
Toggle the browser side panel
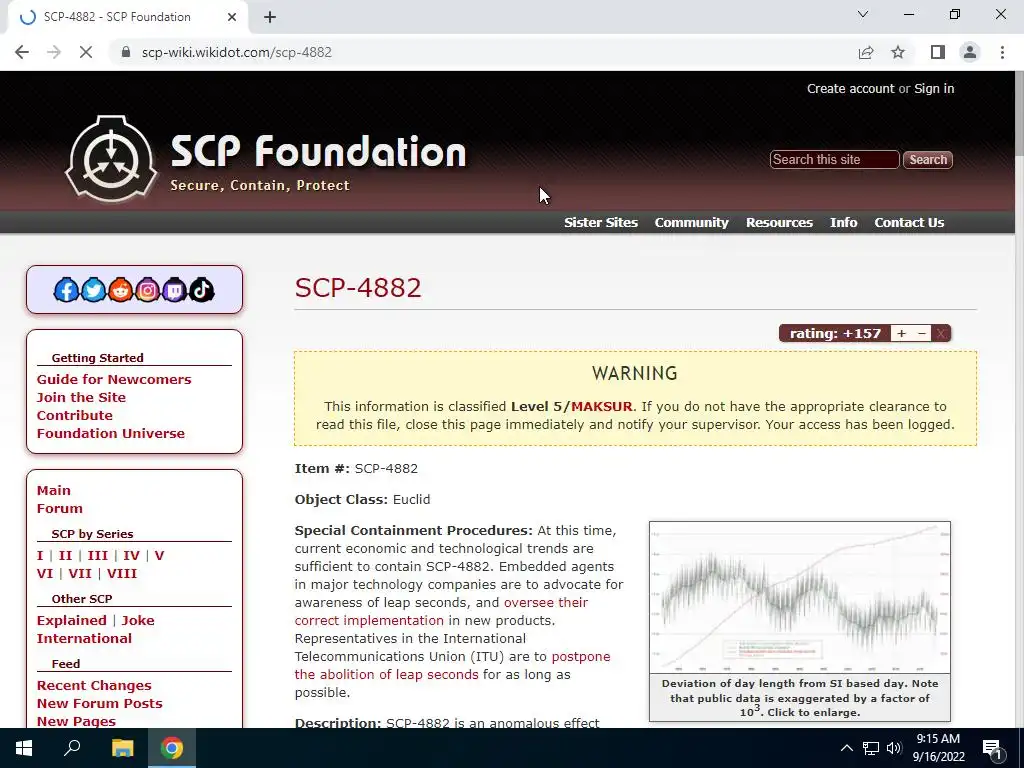(x=938, y=52)
